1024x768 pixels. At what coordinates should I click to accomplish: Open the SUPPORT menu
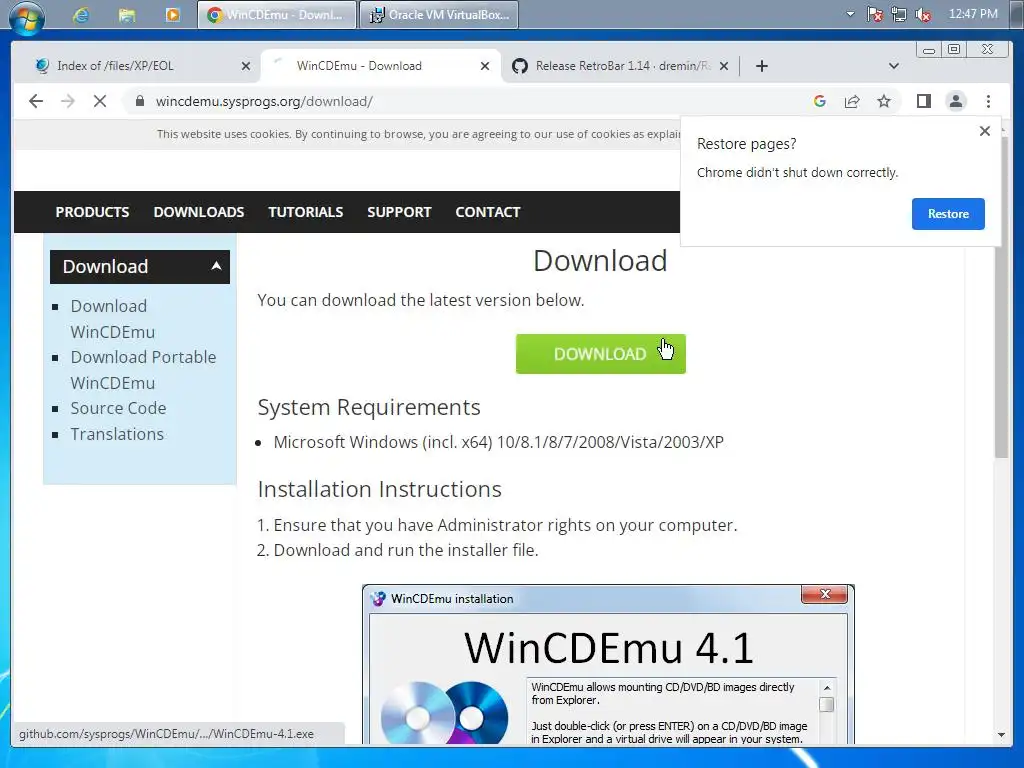[x=399, y=212]
